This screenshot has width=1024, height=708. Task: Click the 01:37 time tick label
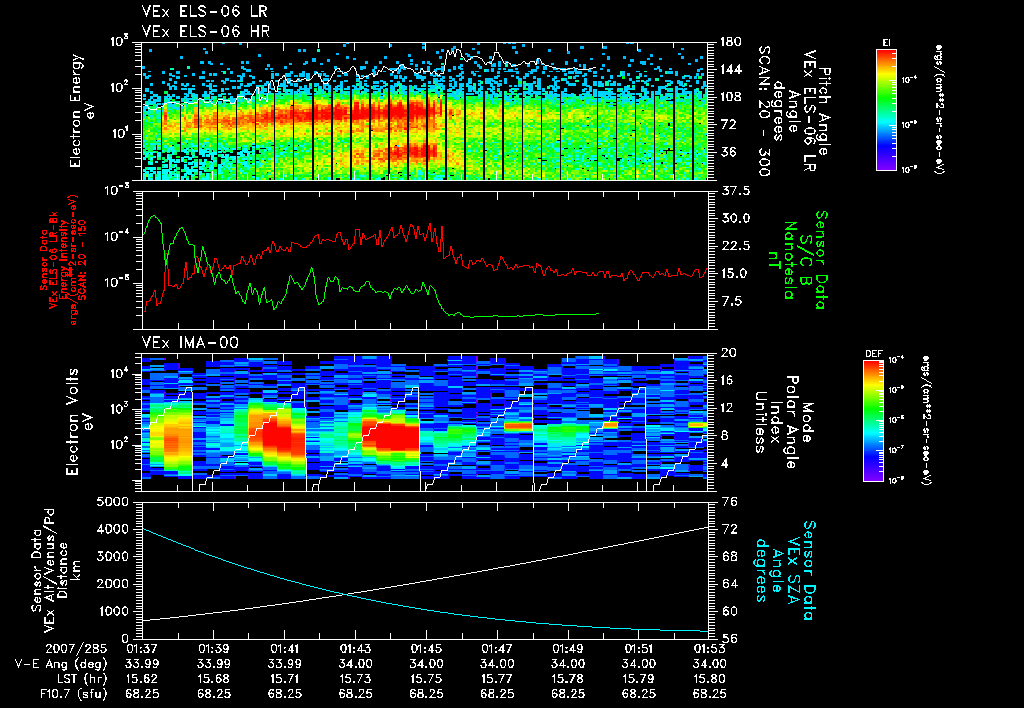142,649
